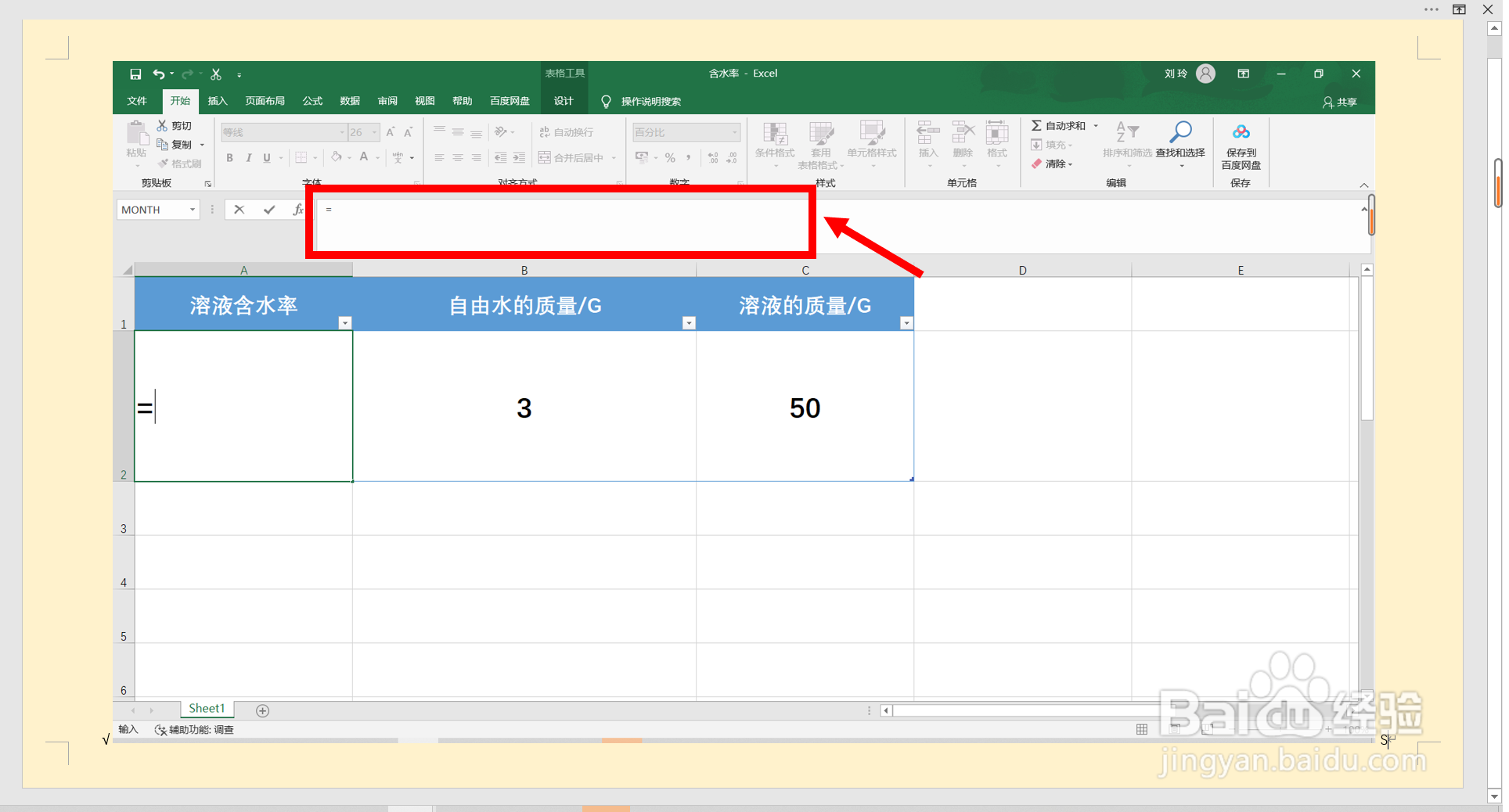This screenshot has height=812, width=1509.
Task: Confirm entry with the checkmark button
Action: pos(269,210)
